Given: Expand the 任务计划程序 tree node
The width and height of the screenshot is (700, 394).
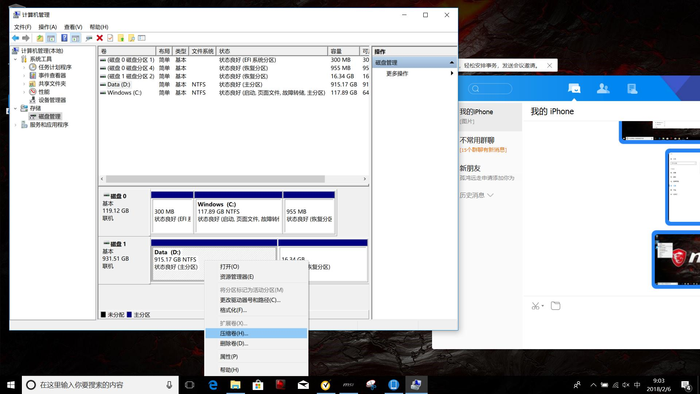Looking at the screenshot, I should [x=24, y=67].
